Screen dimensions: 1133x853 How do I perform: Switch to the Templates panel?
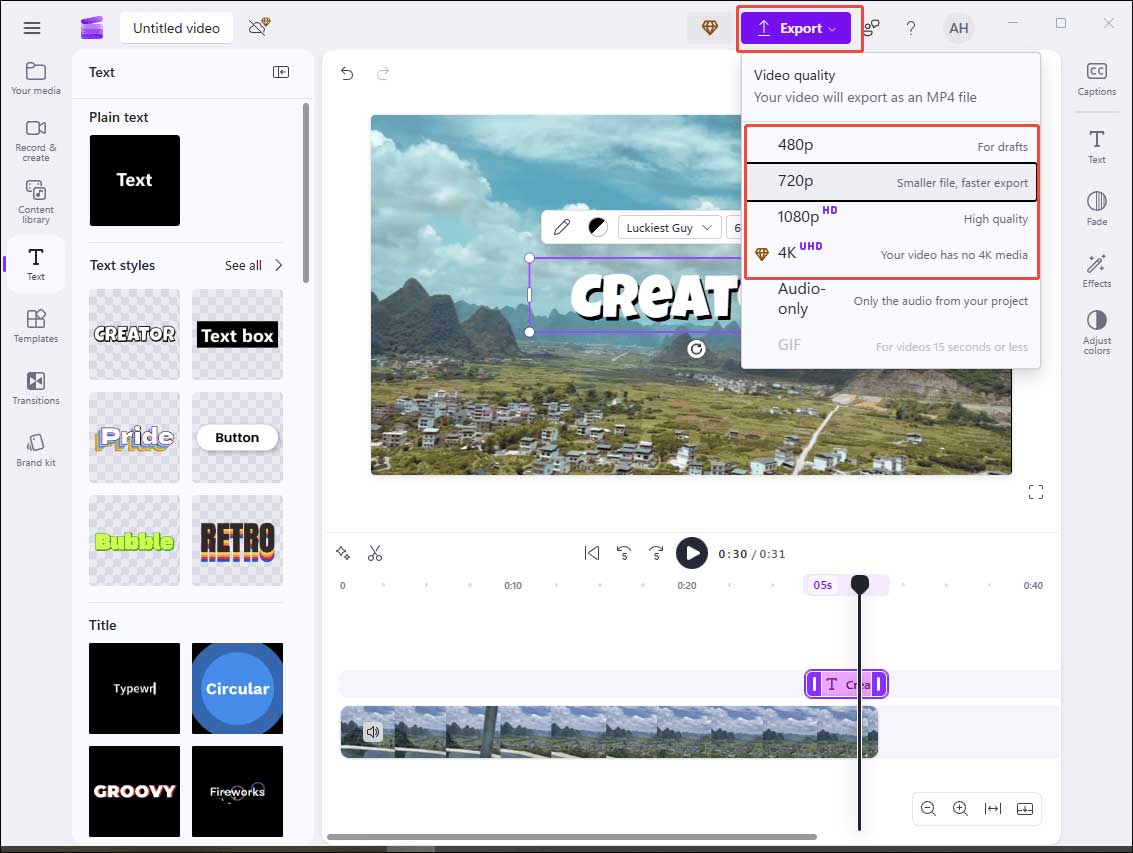[35, 325]
